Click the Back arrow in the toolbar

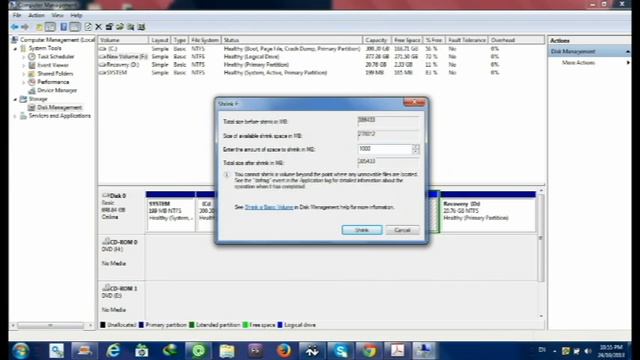(15, 27)
